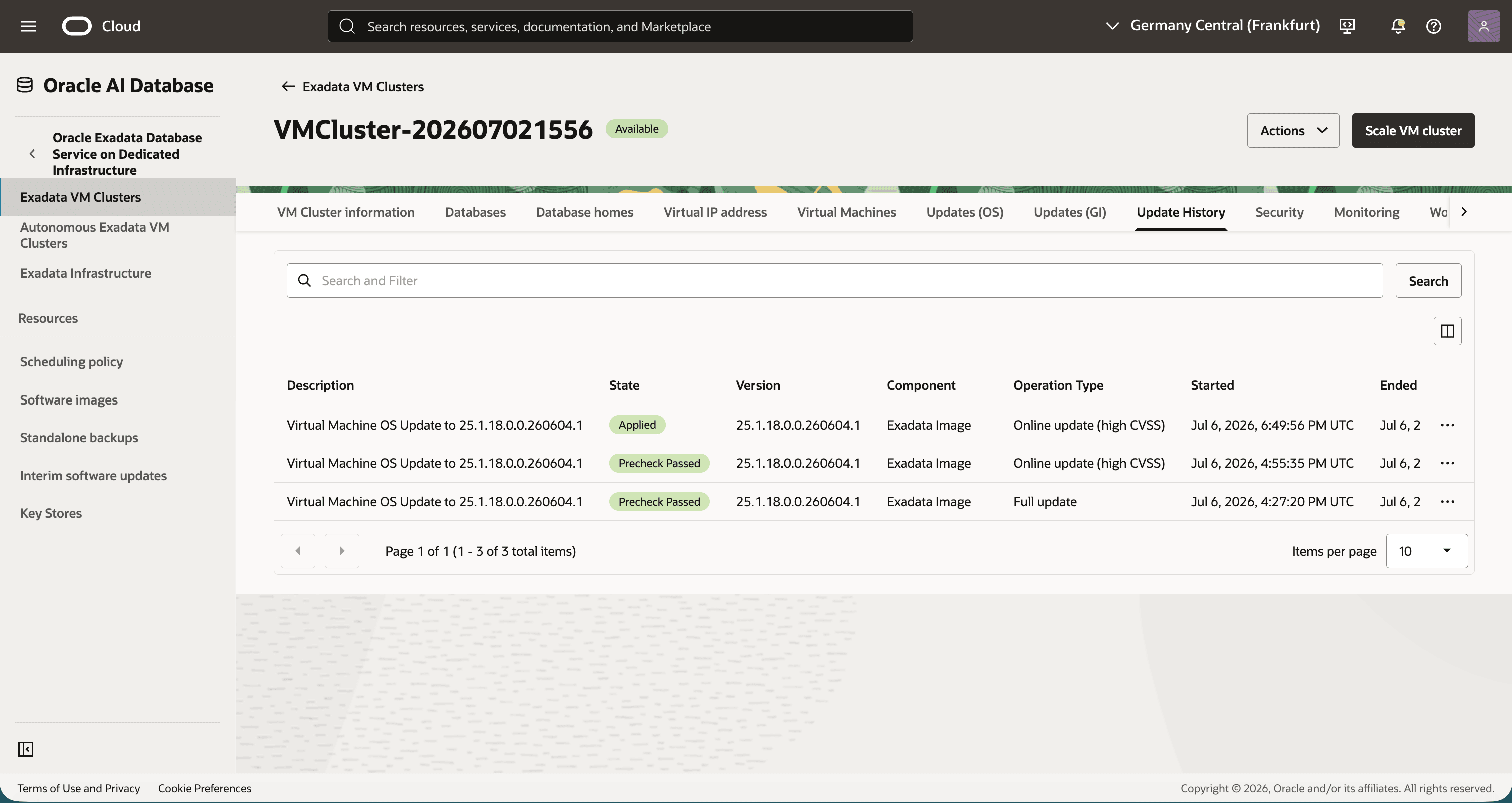The image size is (1512, 803).
Task: Click the 'Full update' operation type cell
Action: 1045,501
